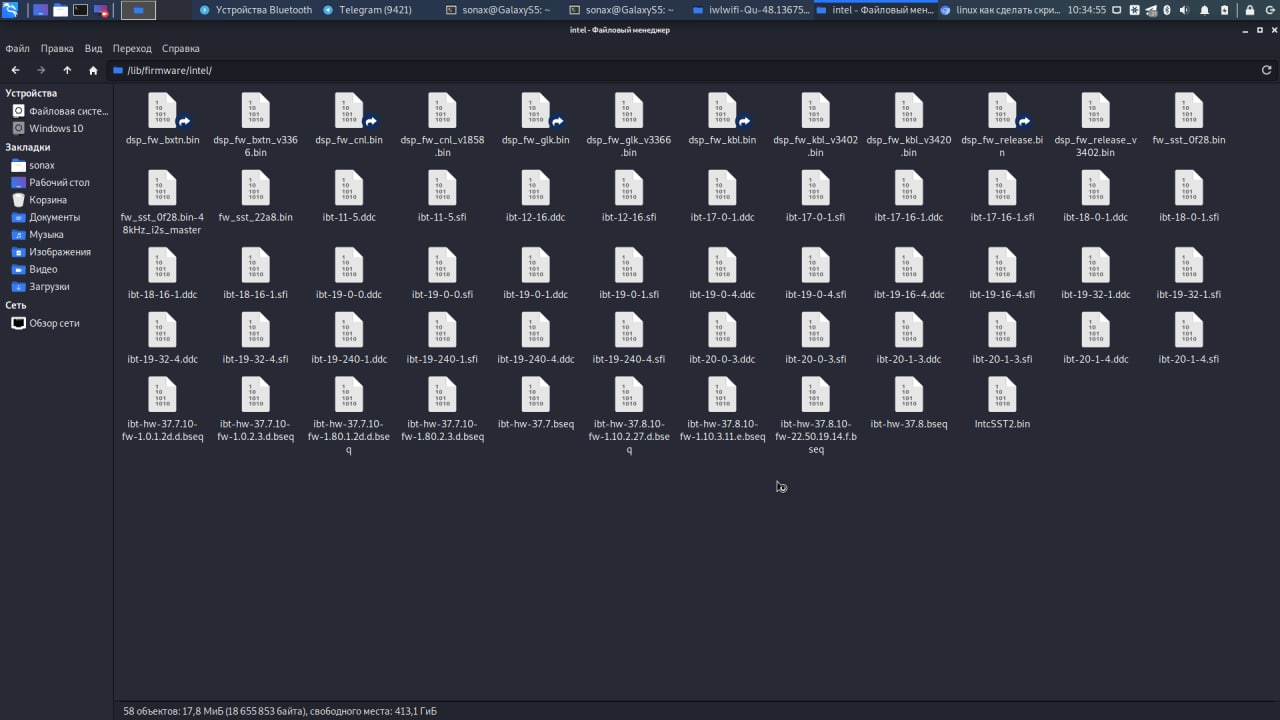This screenshot has height=720, width=1280.
Task: Go to parent folder with up arrow
Action: click(x=67, y=70)
